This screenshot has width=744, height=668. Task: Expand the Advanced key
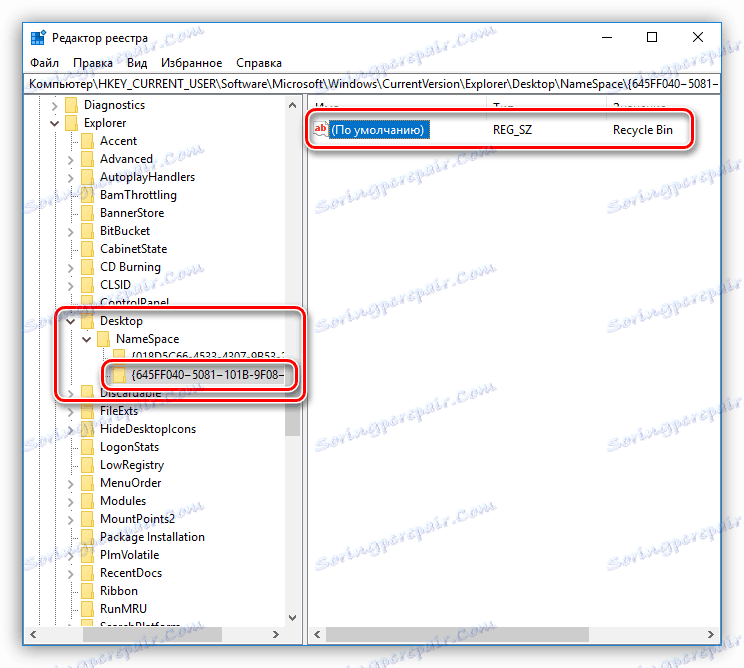71,160
